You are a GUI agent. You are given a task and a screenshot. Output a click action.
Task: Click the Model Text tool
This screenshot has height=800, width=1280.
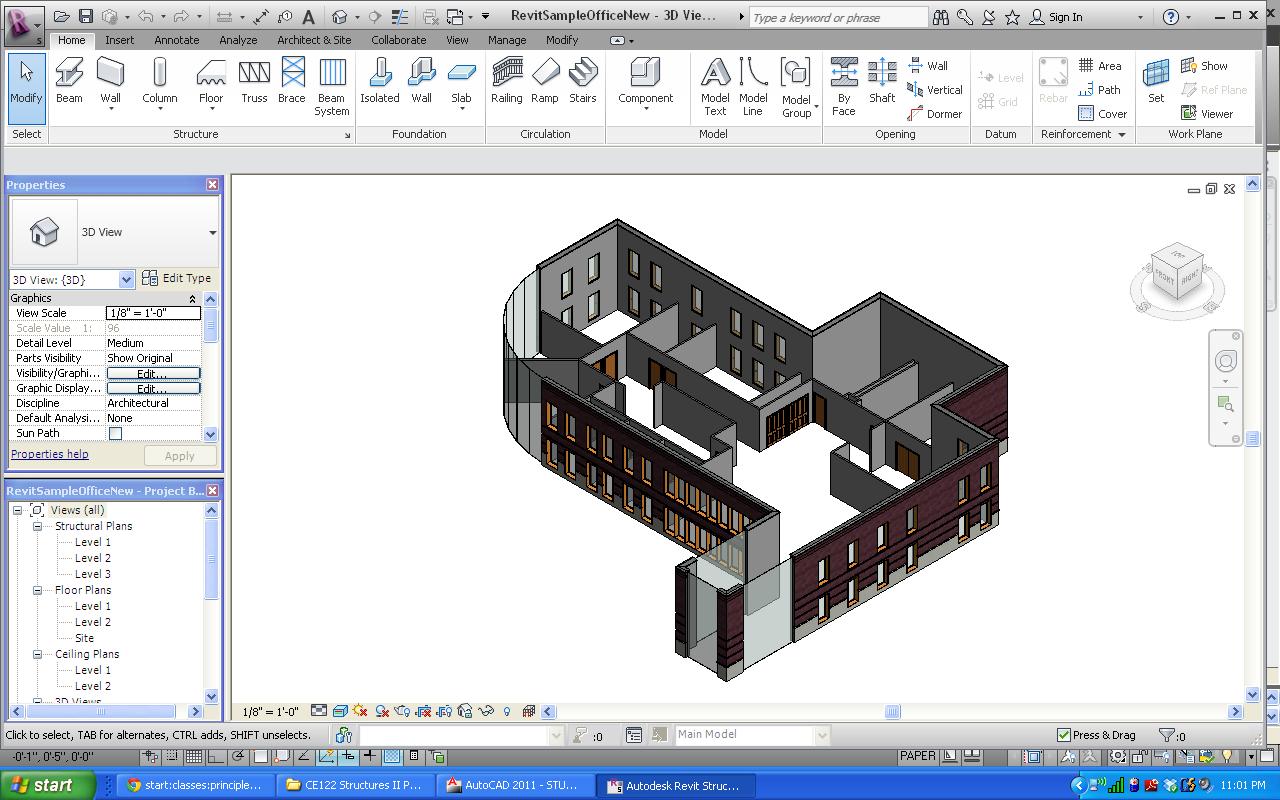[x=715, y=87]
